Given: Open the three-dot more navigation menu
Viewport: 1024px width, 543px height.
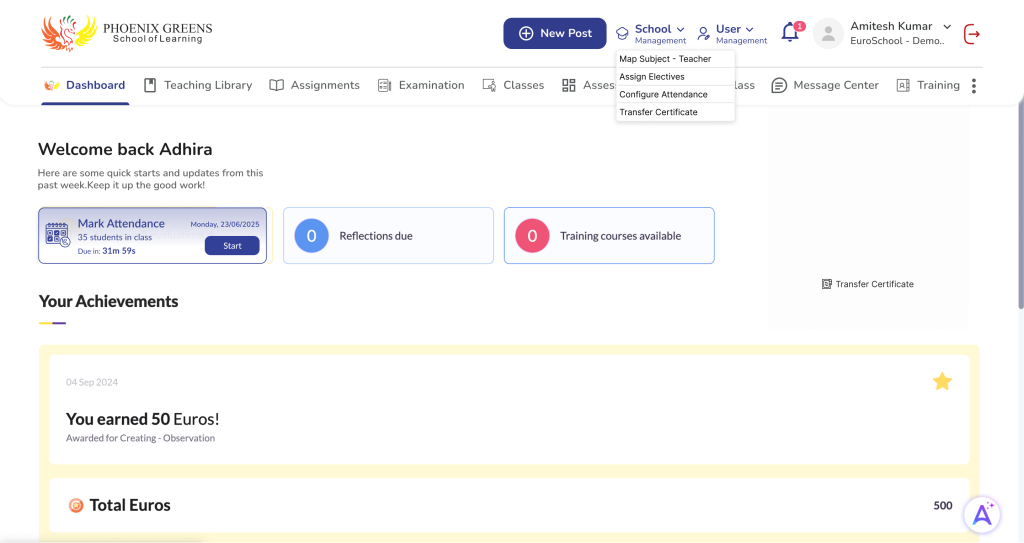Looking at the screenshot, I should pos(974,86).
